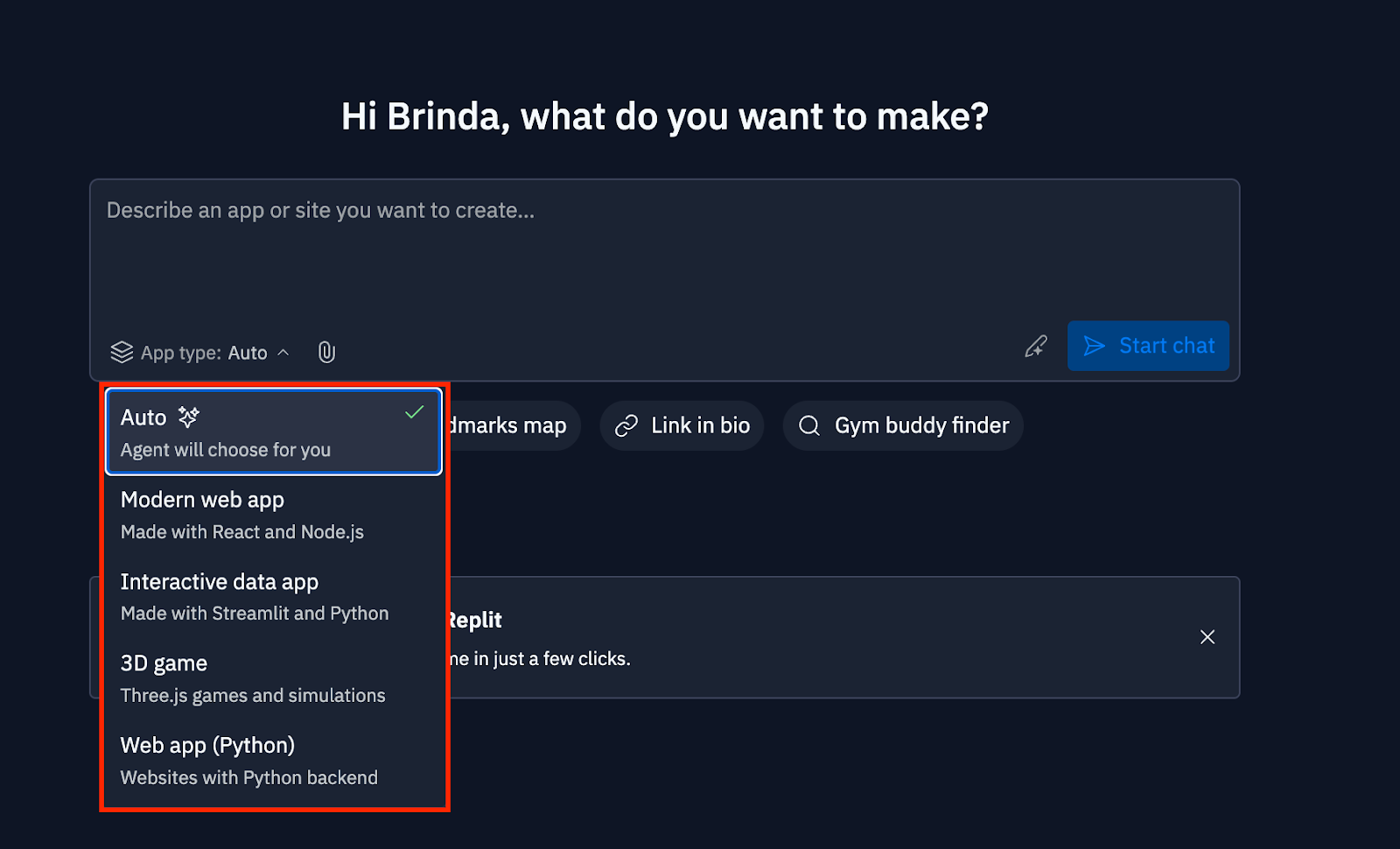Collapse the App type chevron arrow
Image resolution: width=1400 pixels, height=849 pixels.
[x=283, y=352]
